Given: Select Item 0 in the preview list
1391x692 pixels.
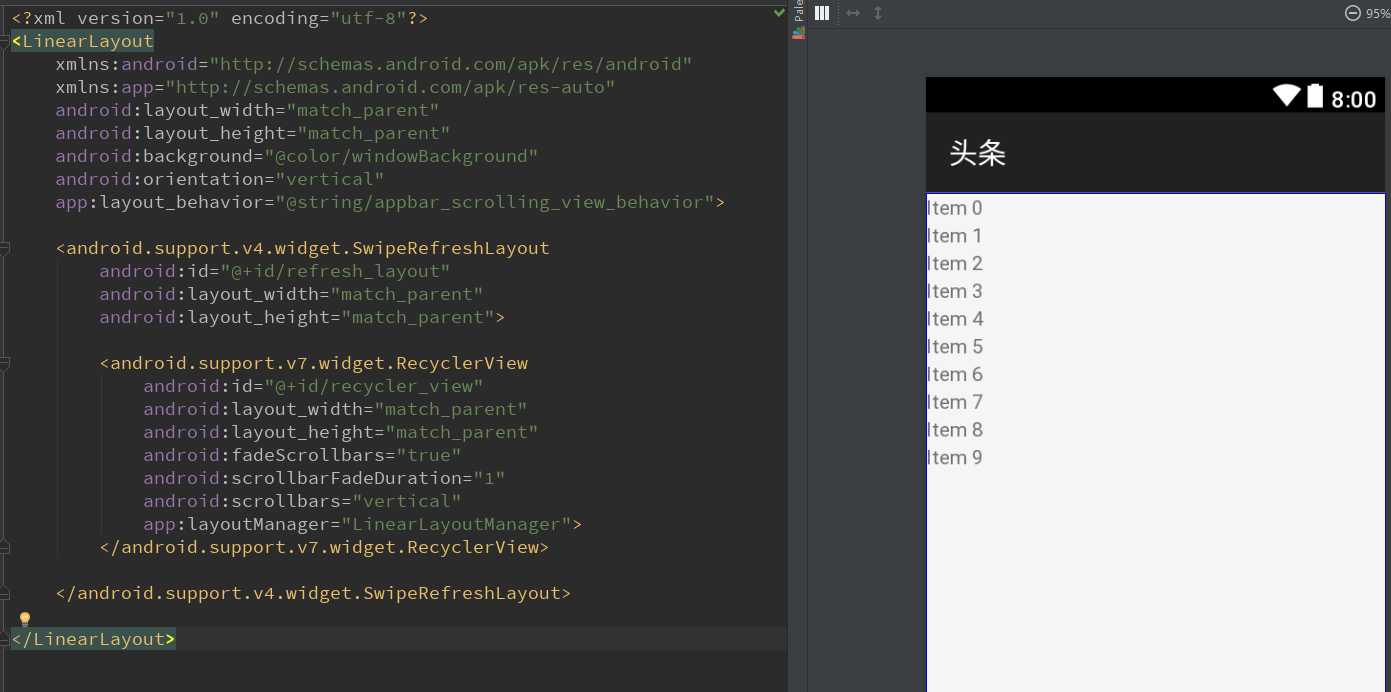Looking at the screenshot, I should tap(955, 208).
